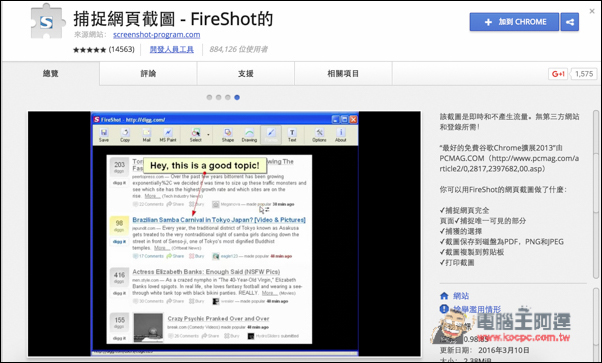Click the Copy icon in FireShot toolbar
Viewport: 602px width, 363px height.
(x=125, y=135)
